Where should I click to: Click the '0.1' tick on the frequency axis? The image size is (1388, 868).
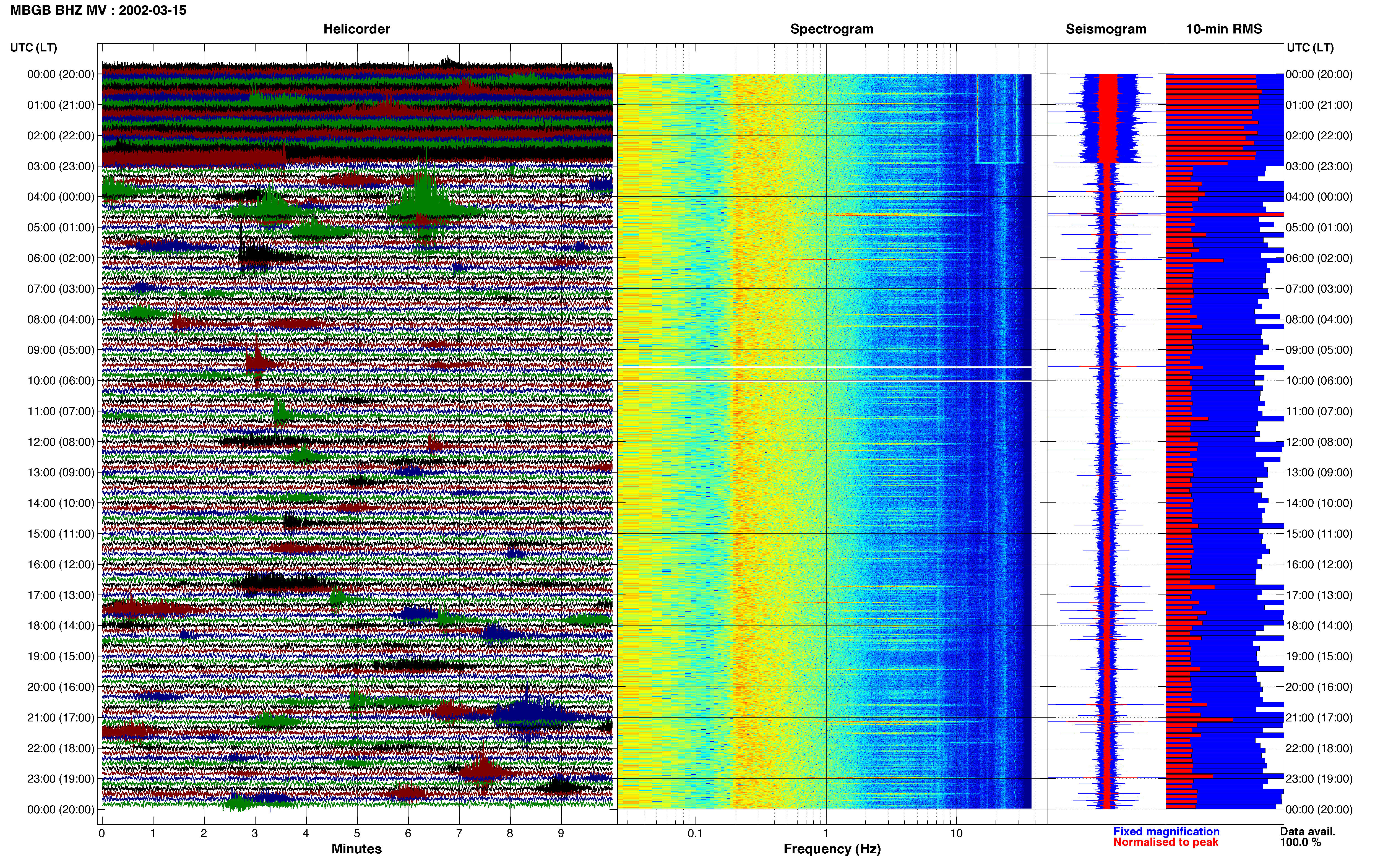[695, 833]
